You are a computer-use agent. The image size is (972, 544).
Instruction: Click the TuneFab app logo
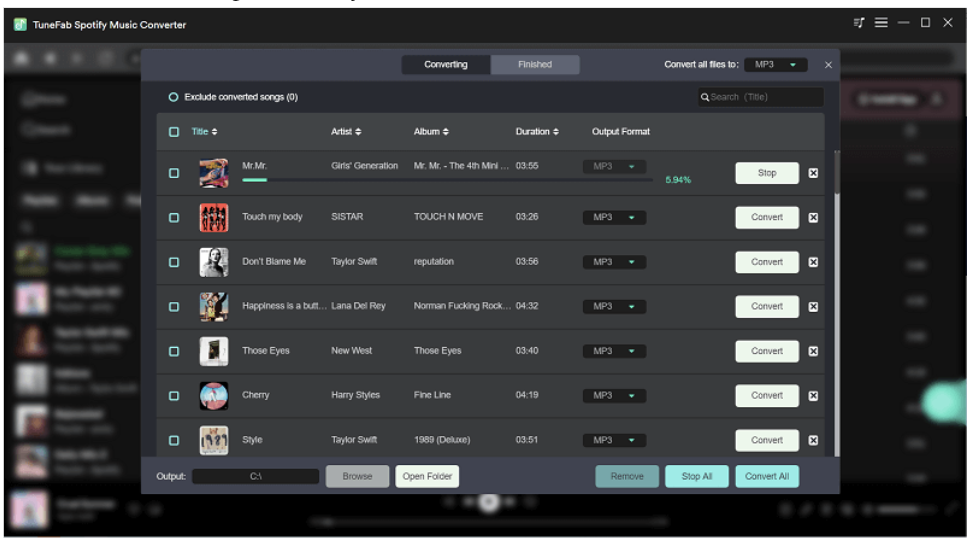point(20,24)
